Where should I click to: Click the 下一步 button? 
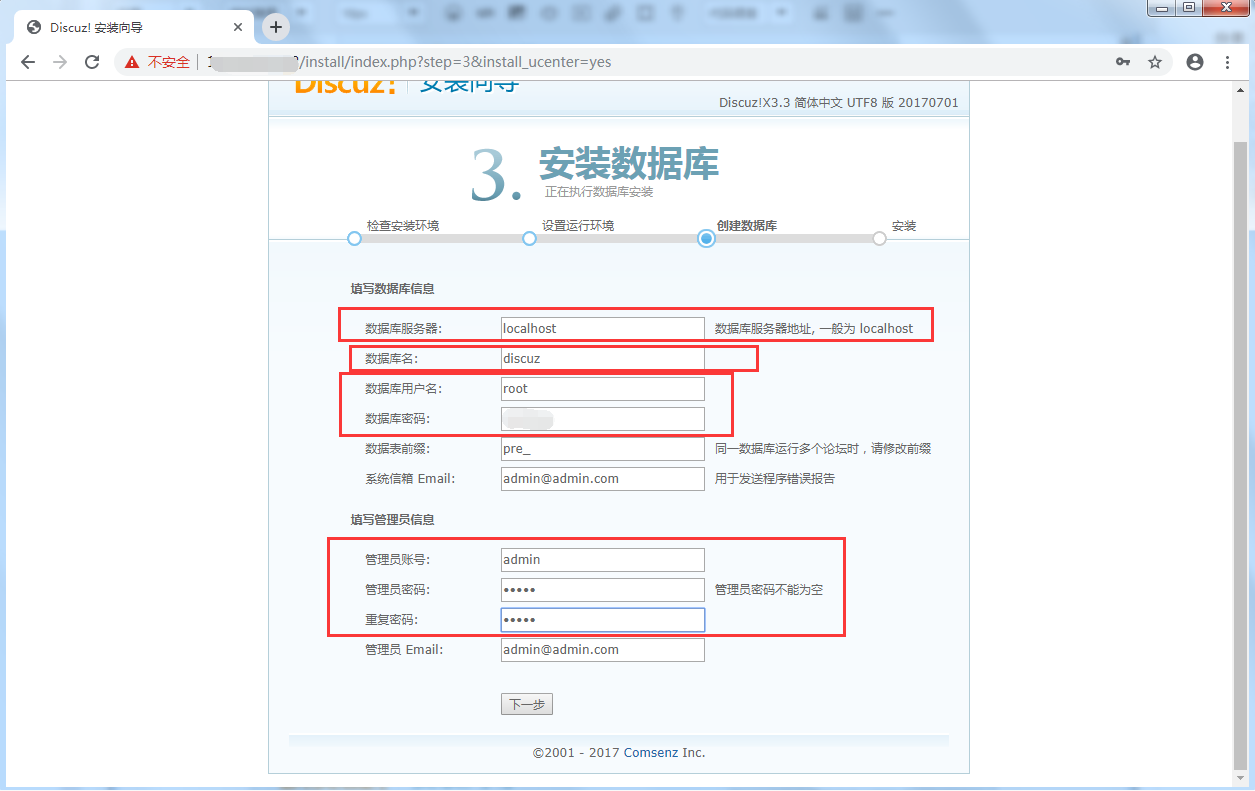(526, 704)
